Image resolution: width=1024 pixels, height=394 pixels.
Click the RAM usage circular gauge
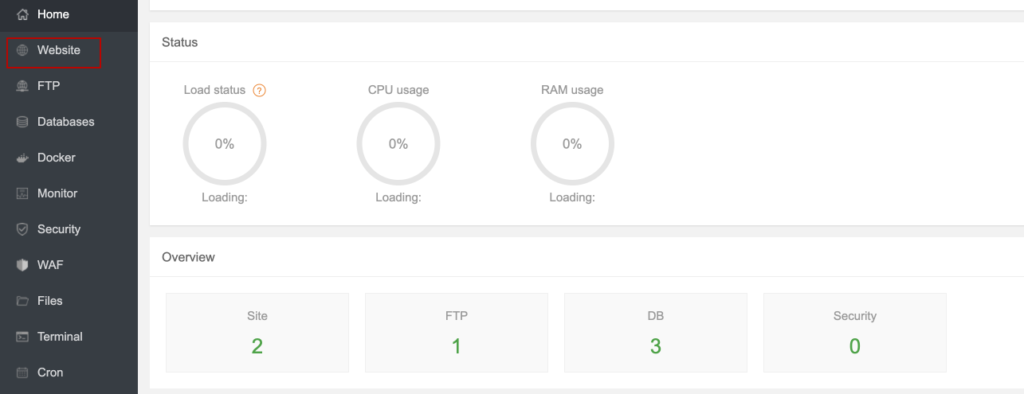pos(572,144)
